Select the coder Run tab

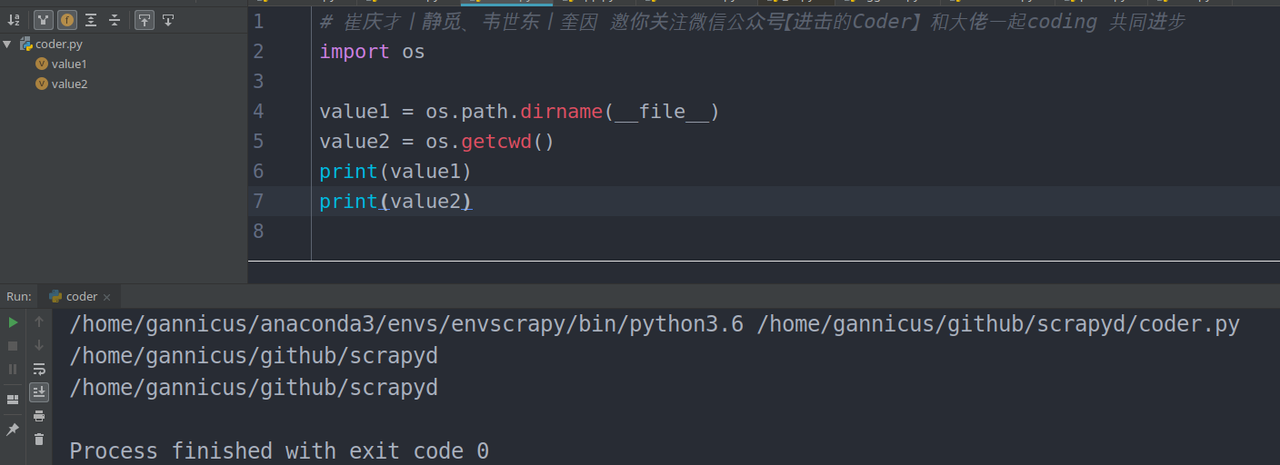(81, 297)
